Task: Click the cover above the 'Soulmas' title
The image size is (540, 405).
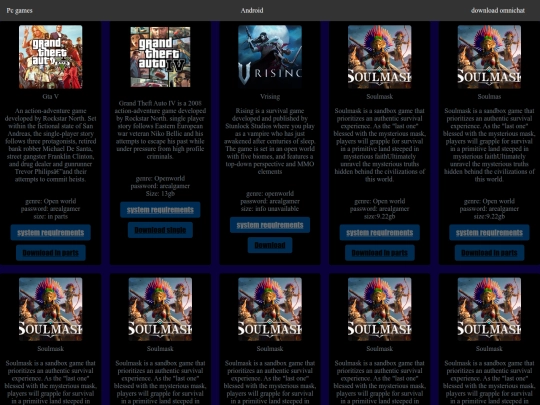Action: 489,57
